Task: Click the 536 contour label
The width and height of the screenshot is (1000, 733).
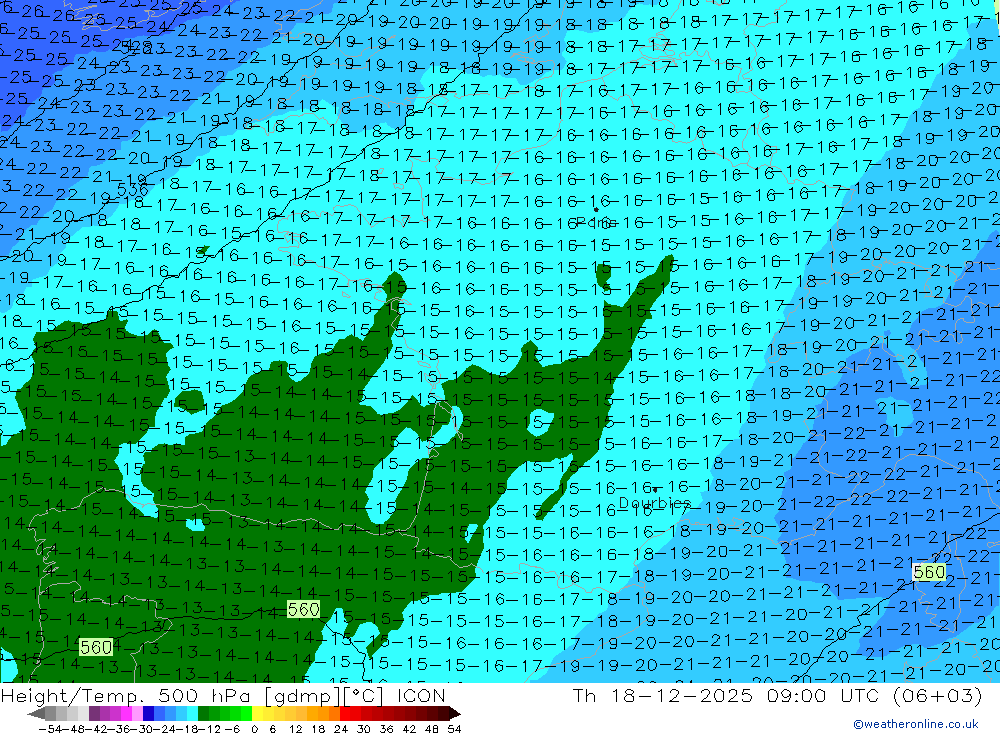Action: [133, 189]
